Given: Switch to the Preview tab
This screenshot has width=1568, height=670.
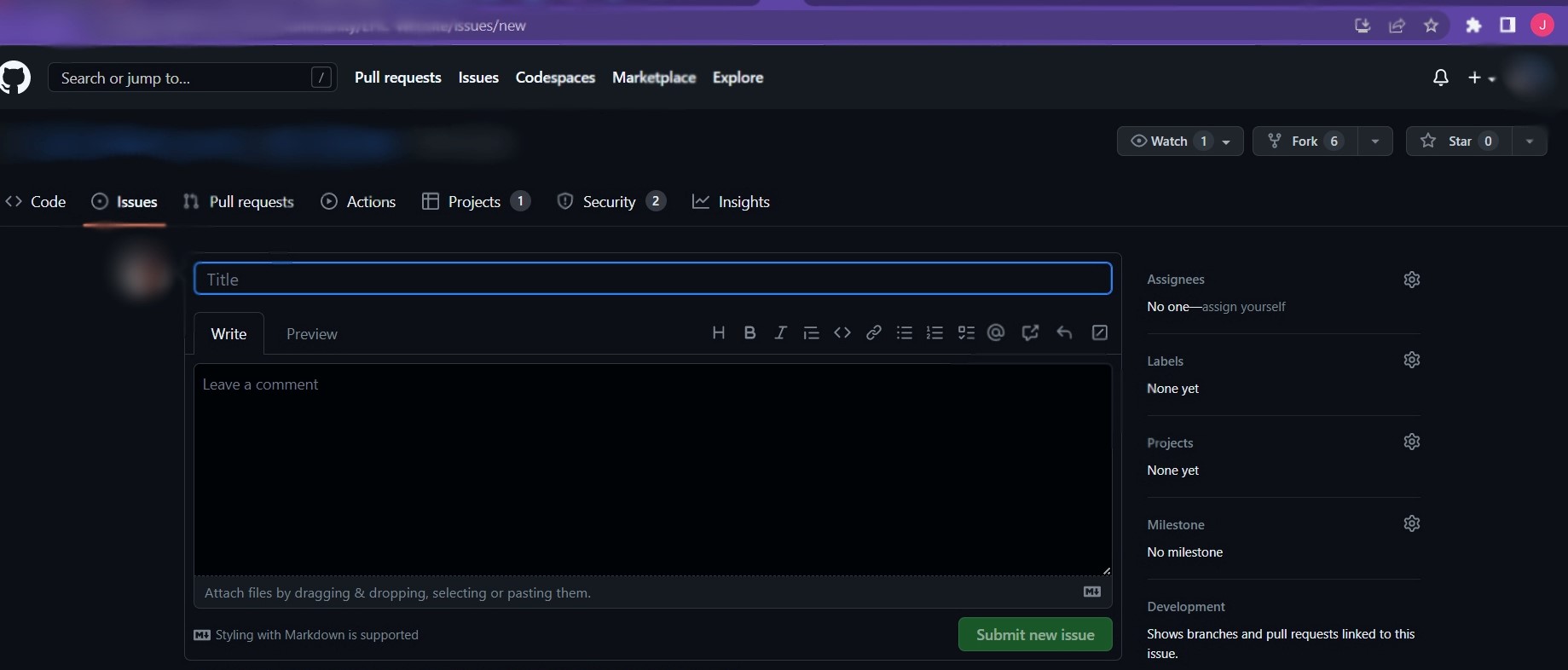Looking at the screenshot, I should pyautogui.click(x=312, y=334).
